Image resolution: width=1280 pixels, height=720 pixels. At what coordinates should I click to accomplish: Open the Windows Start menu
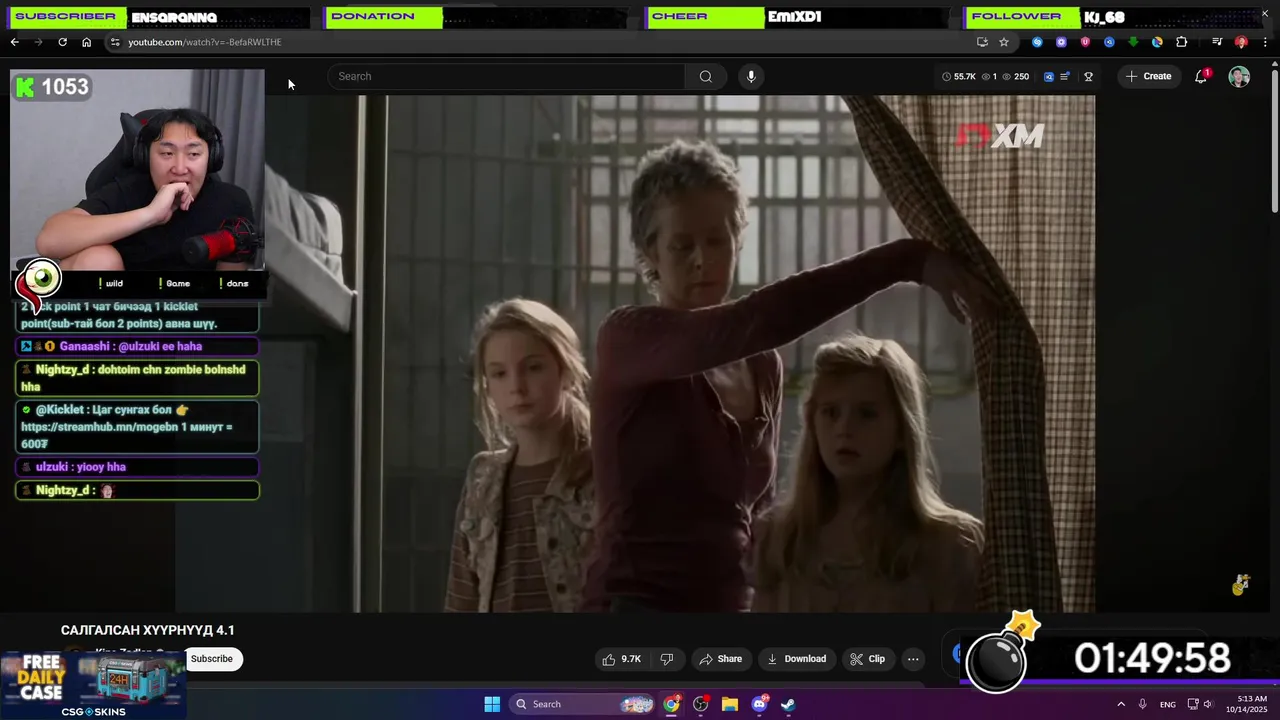(492, 704)
